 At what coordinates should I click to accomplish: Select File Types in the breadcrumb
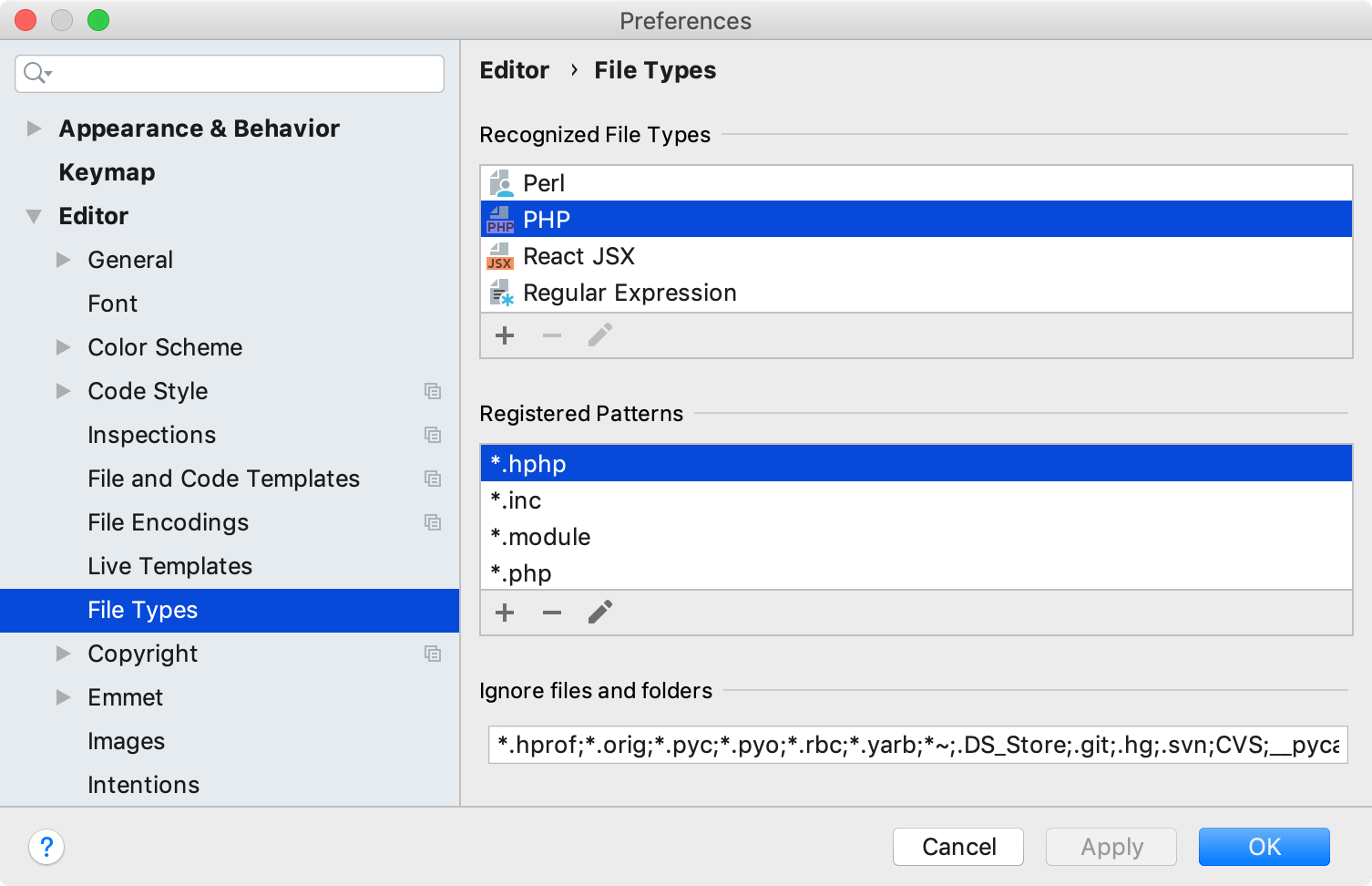(x=654, y=70)
